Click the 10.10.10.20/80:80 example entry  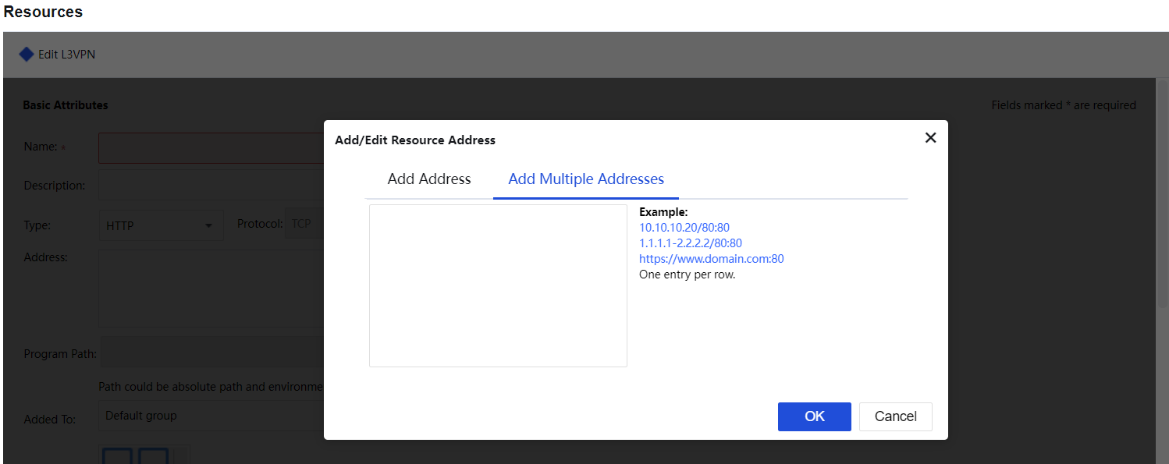click(684, 228)
